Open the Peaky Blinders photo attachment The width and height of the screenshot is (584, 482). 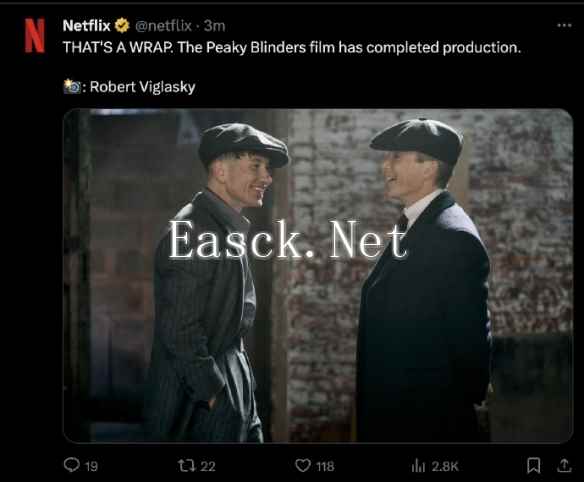click(x=318, y=276)
